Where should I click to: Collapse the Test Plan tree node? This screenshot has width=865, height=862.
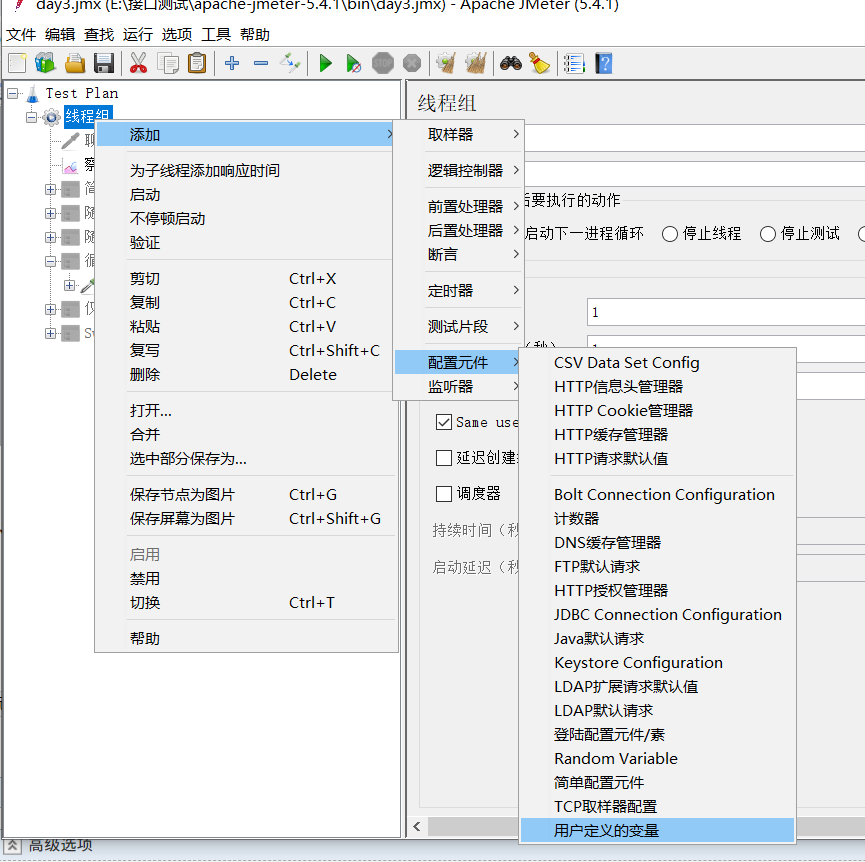(x=12, y=94)
